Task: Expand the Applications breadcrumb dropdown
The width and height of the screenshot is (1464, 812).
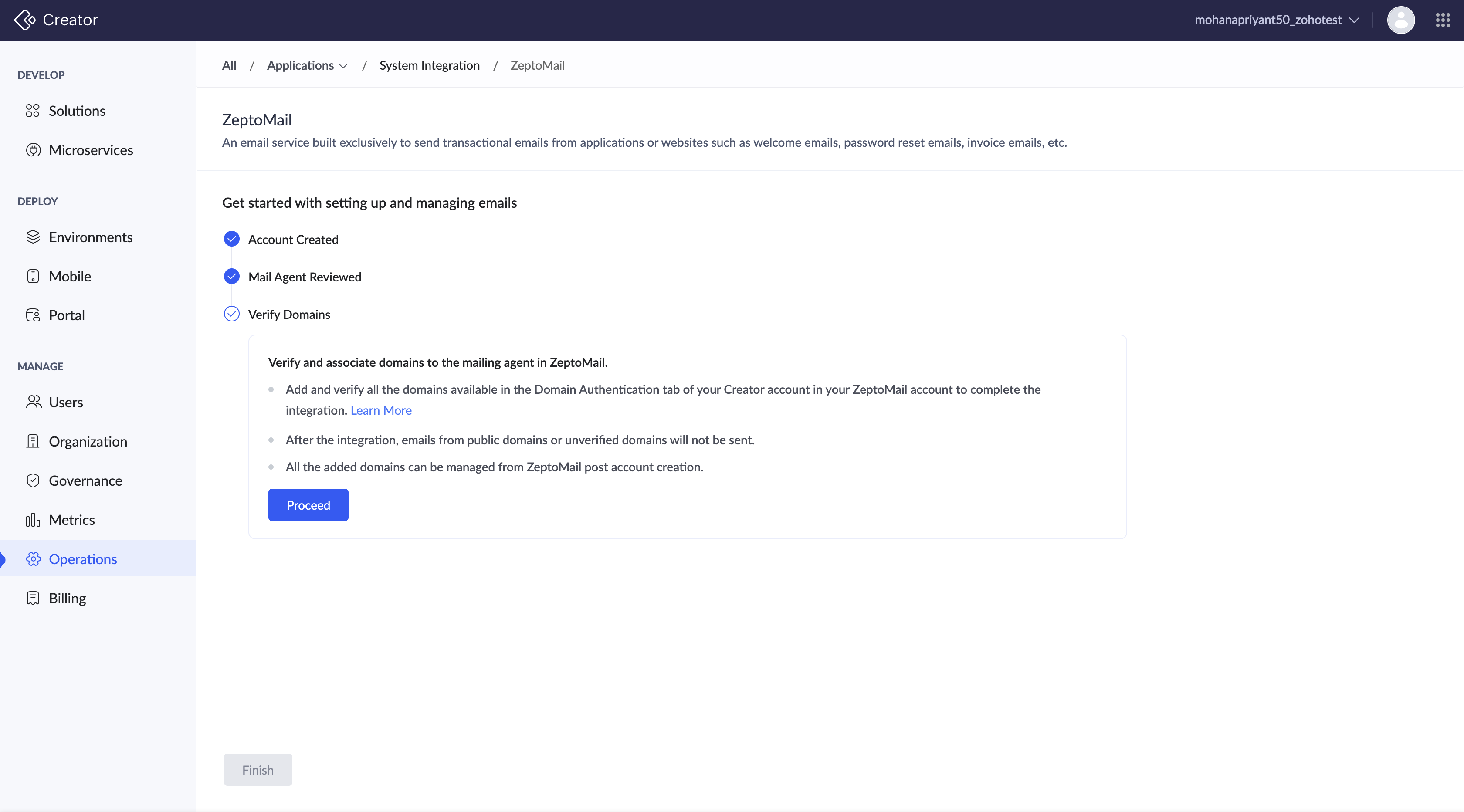Action: [x=307, y=65]
